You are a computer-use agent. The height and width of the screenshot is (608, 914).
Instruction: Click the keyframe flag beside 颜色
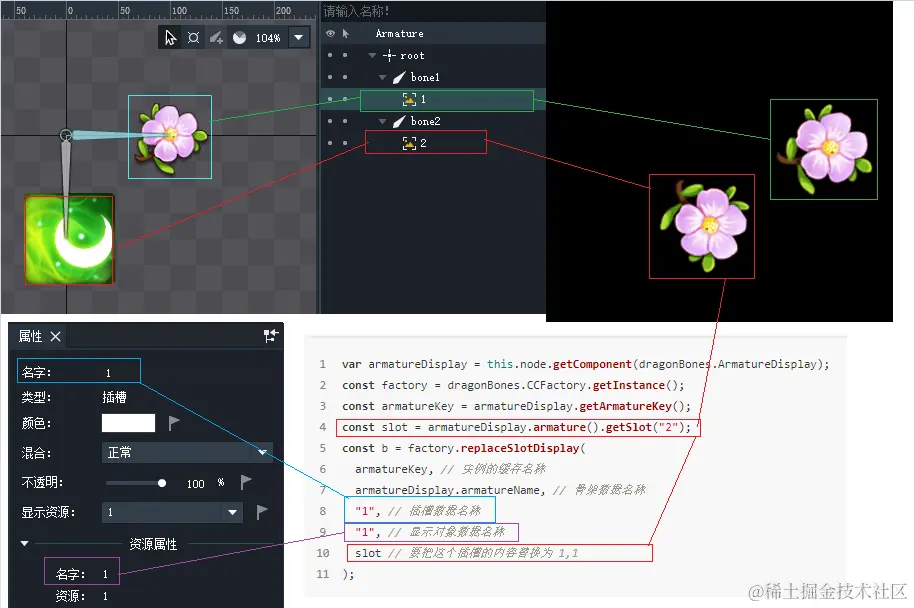point(174,423)
